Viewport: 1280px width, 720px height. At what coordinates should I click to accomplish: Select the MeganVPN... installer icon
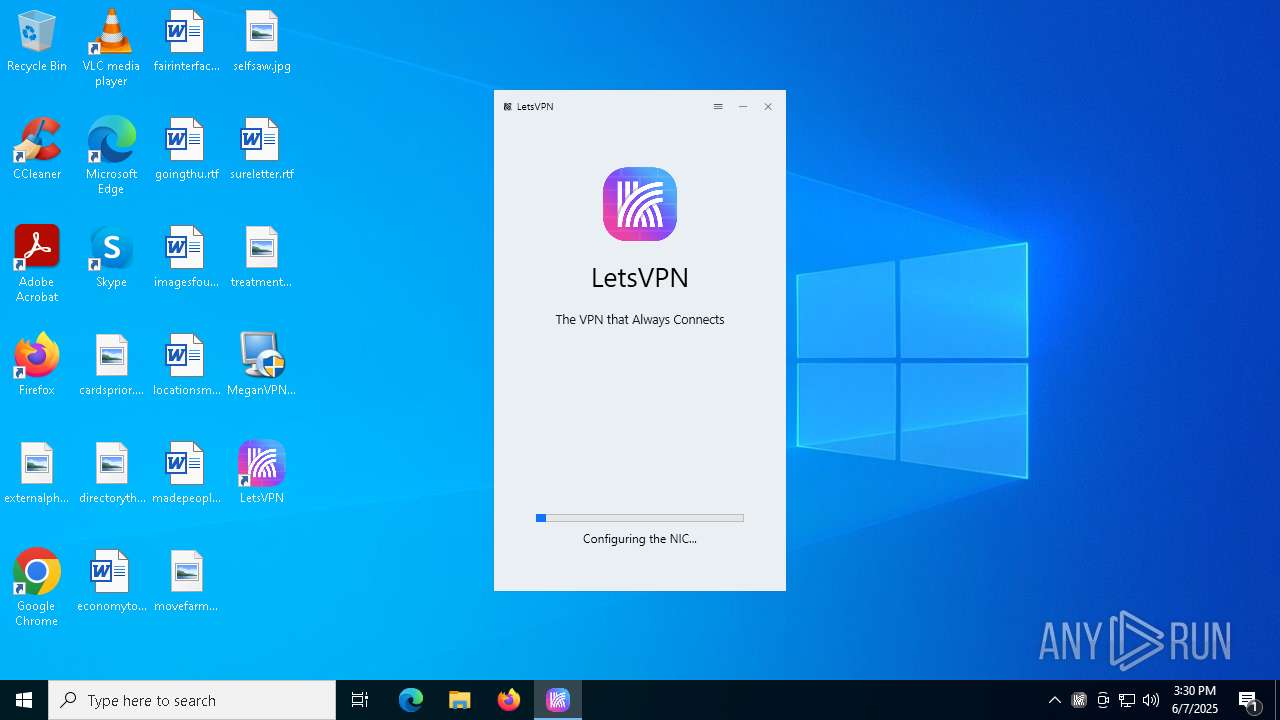262,366
